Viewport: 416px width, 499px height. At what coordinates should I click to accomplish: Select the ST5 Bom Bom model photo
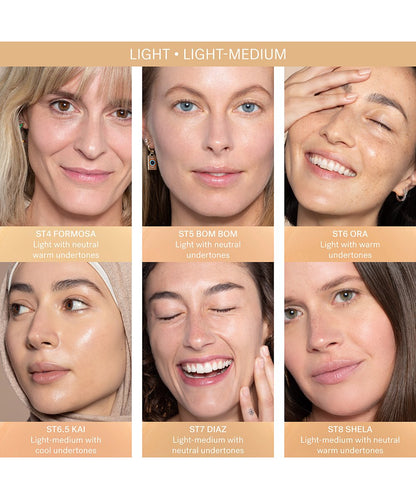click(208, 146)
